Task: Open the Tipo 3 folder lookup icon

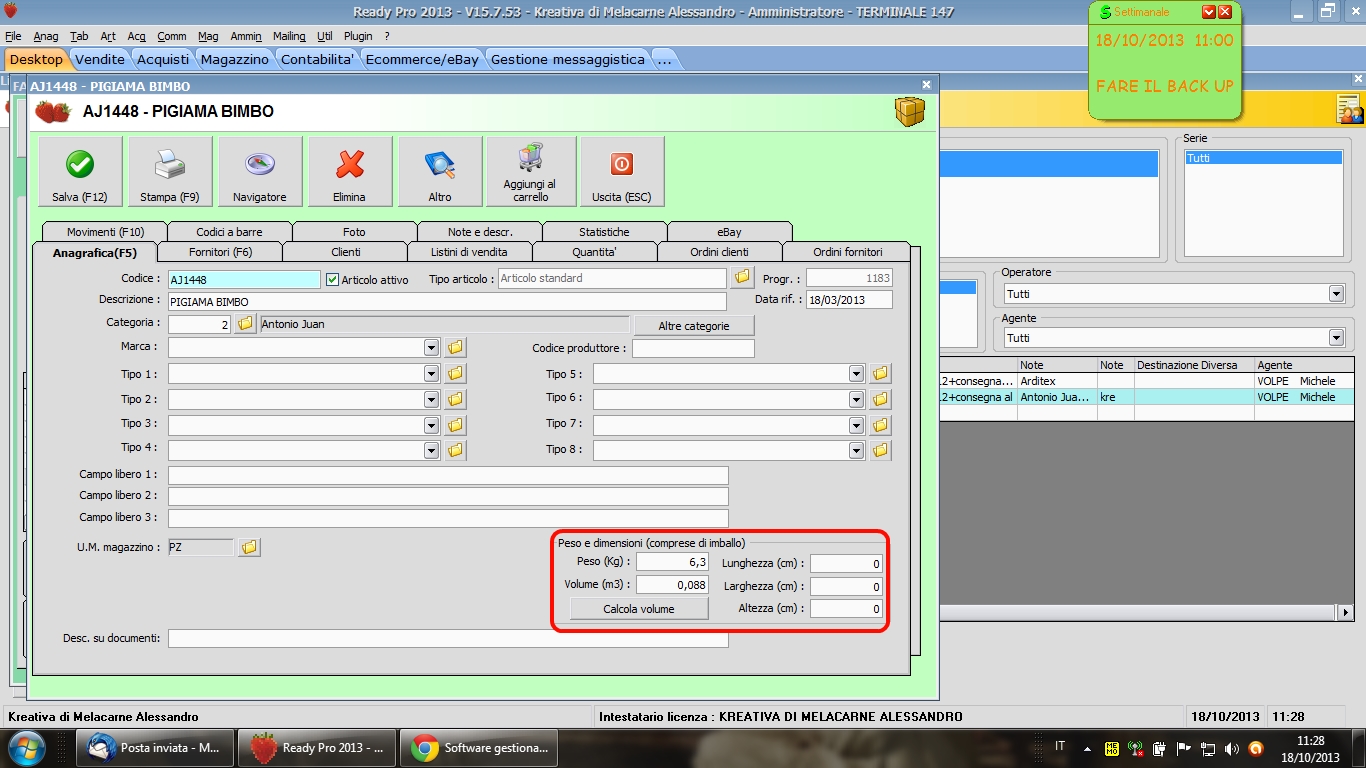Action: coord(455,425)
